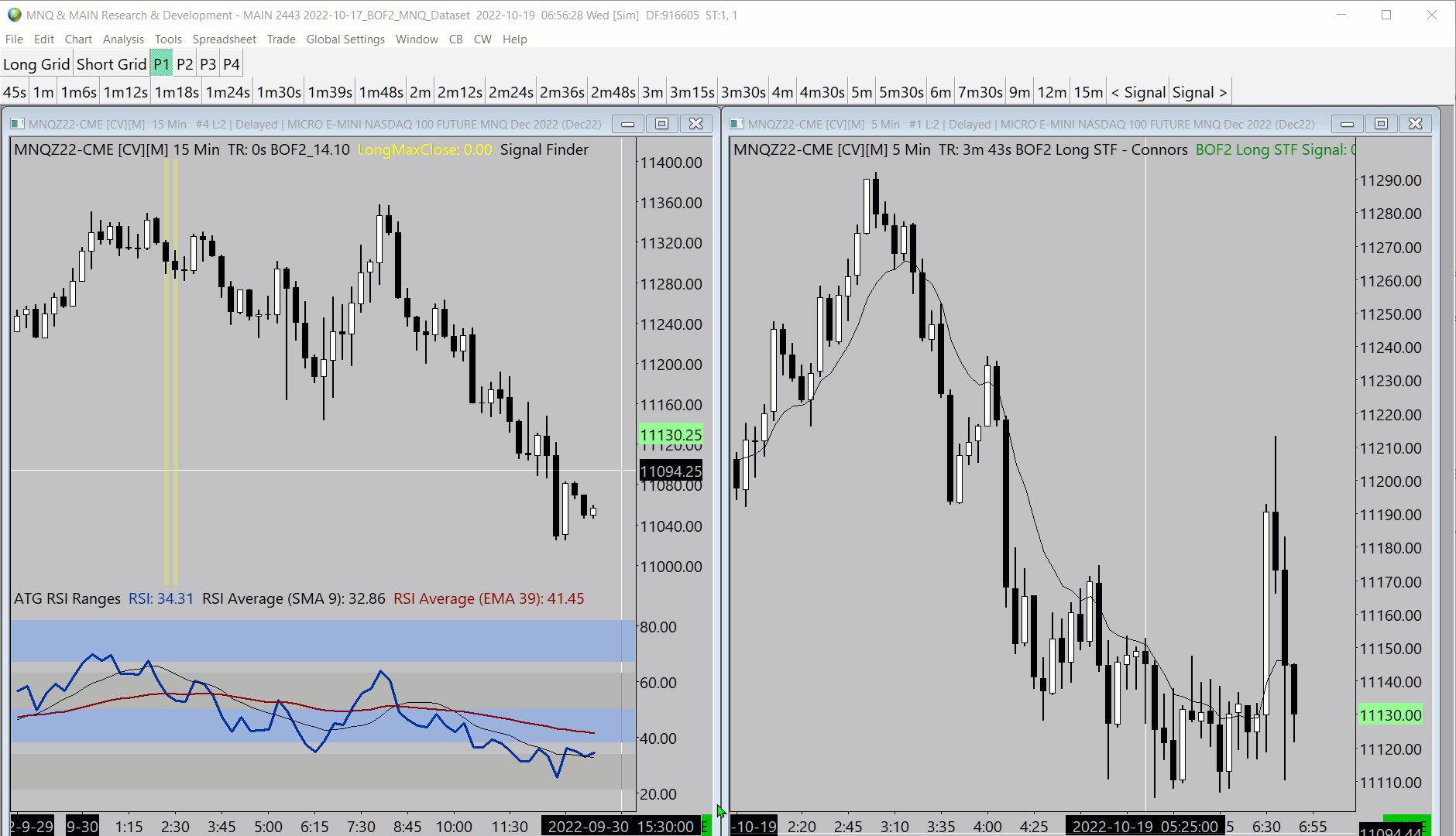Click the 'RSI: 34.31' study label
The height and width of the screenshot is (836, 1456).
[161, 598]
